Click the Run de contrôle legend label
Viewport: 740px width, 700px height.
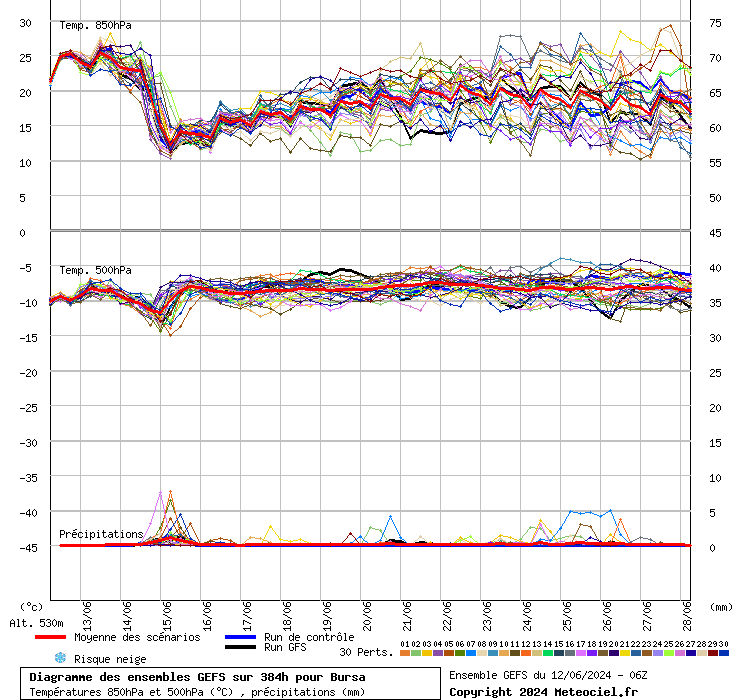point(309,637)
